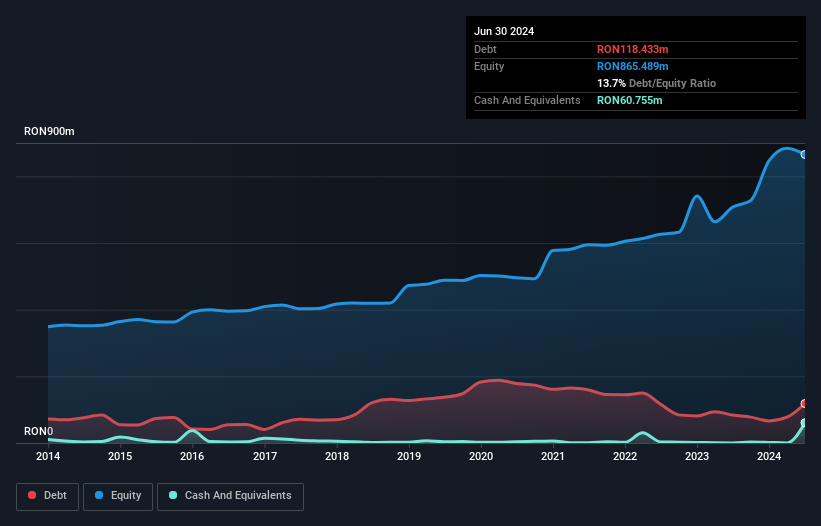Click the red Debt endpoint marker
Viewport: 821px width, 526px height.
[x=804, y=404]
